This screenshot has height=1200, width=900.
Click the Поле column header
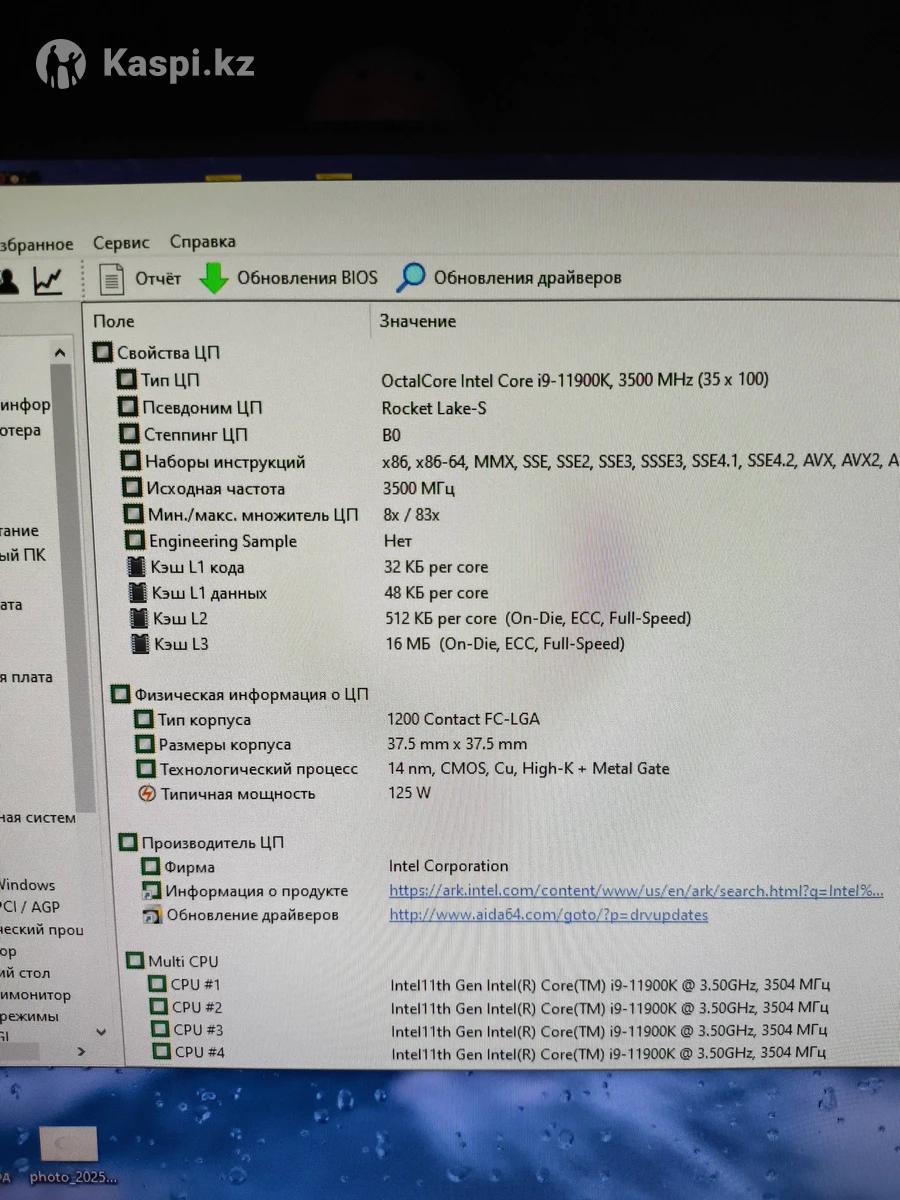tap(113, 321)
